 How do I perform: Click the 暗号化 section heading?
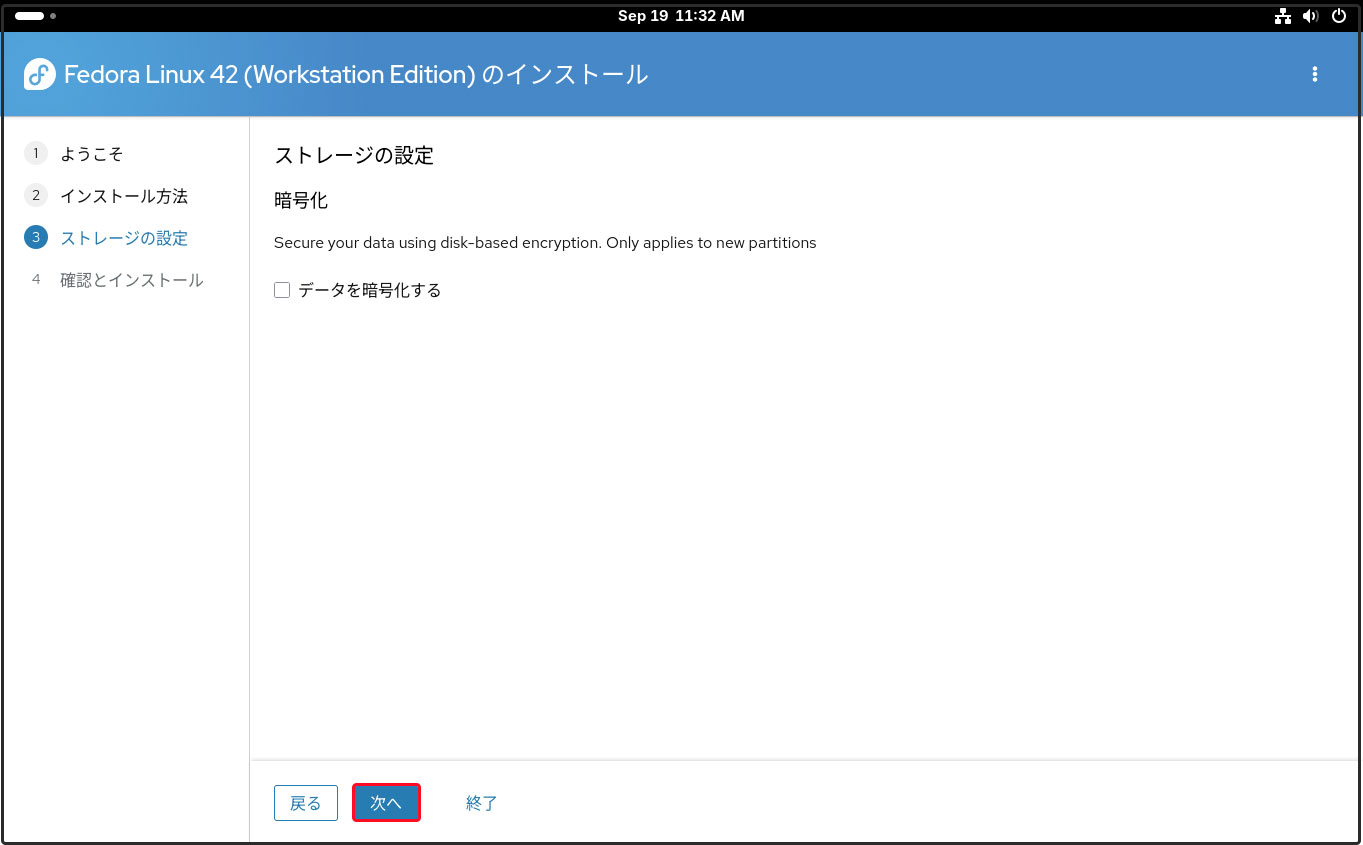point(301,200)
